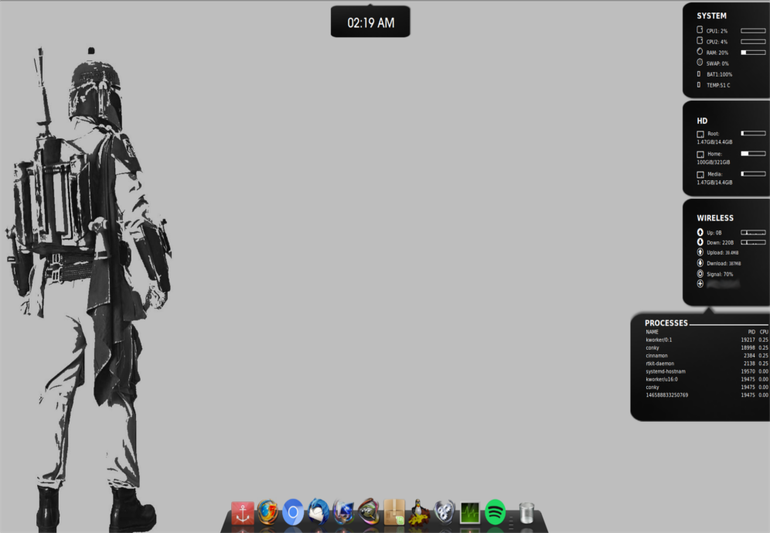Viewport: 770px width, 533px height.
Task: Select the rtkit-daemon process row
Action: [x=707, y=363]
